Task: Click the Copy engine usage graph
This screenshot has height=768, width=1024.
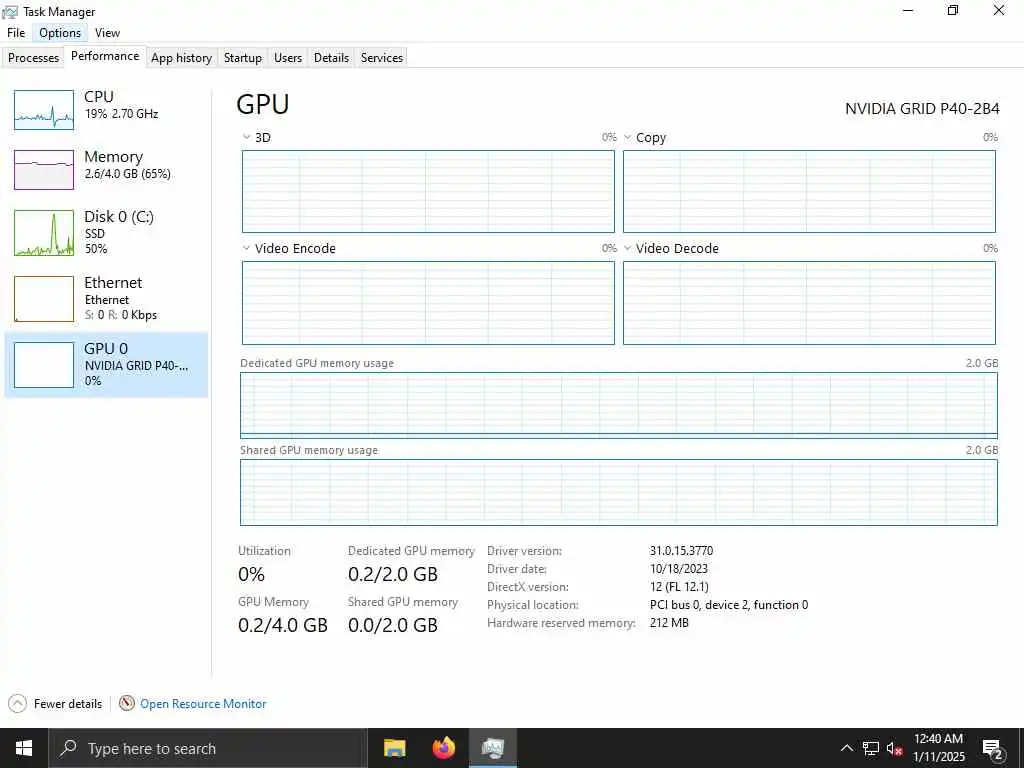Action: pyautogui.click(x=809, y=191)
